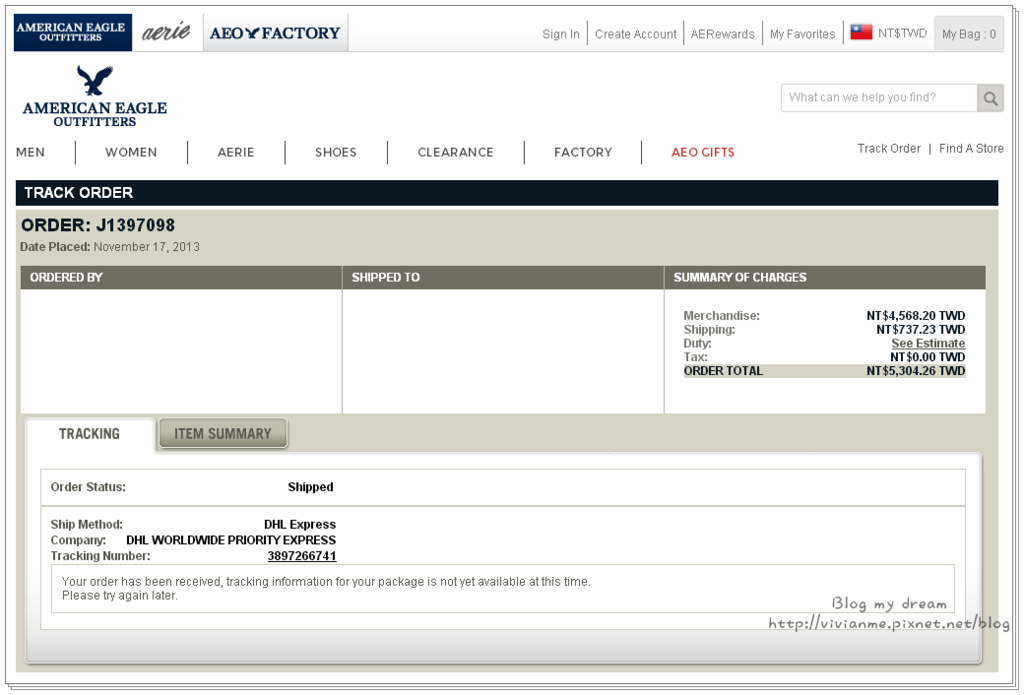Screen dimensions: 1024x695
Task: Click the Taiwan flag currency icon
Action: tap(861, 32)
